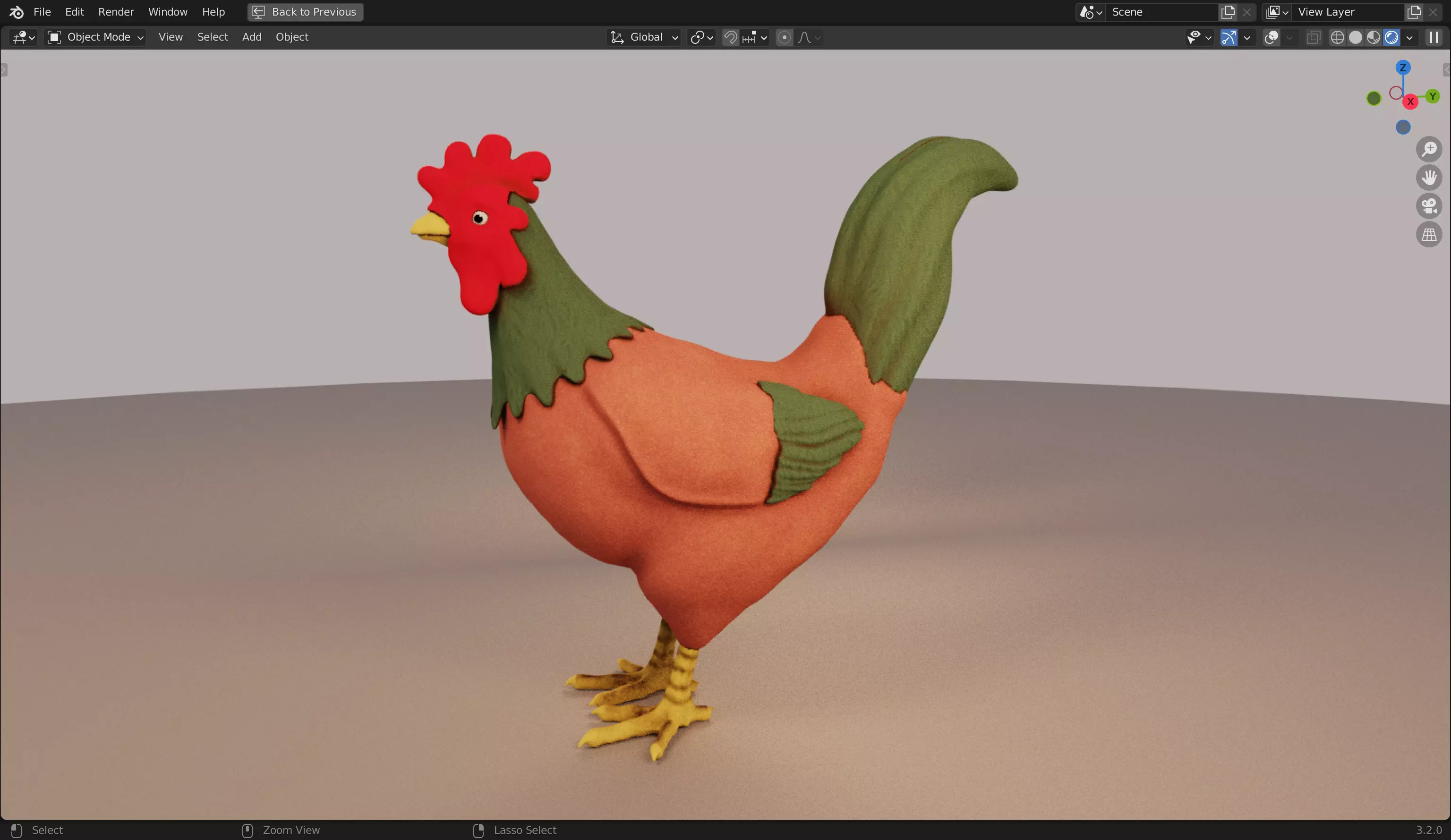
Task: Click the Scene name field
Action: 1160,12
